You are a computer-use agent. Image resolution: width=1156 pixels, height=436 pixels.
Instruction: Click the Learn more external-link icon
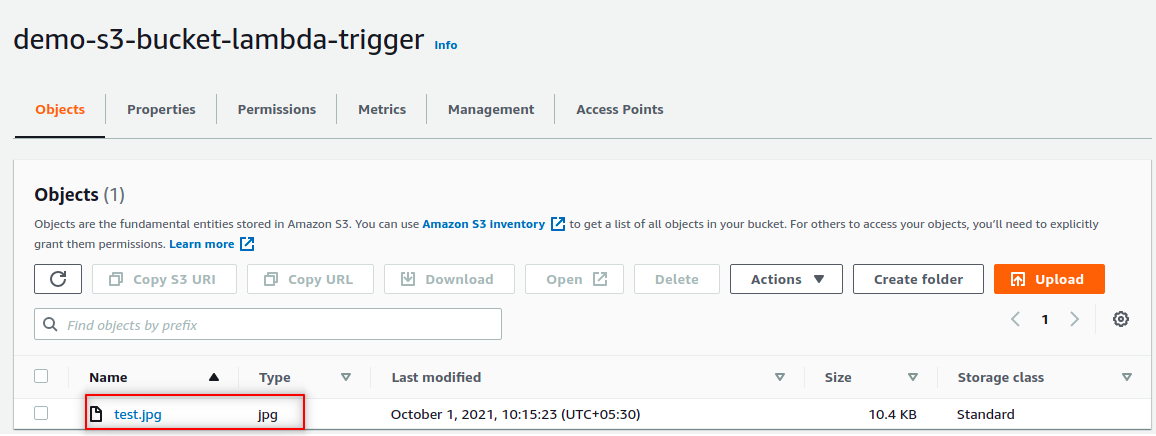pyautogui.click(x=247, y=244)
